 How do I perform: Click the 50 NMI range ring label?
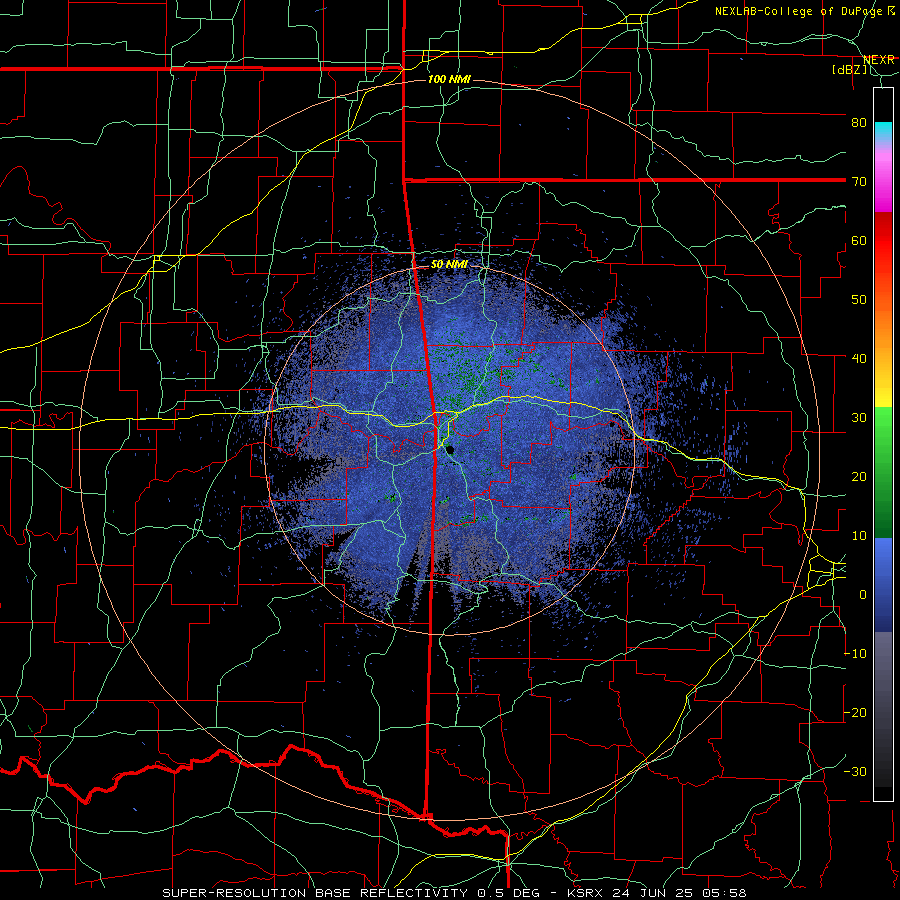click(x=449, y=264)
